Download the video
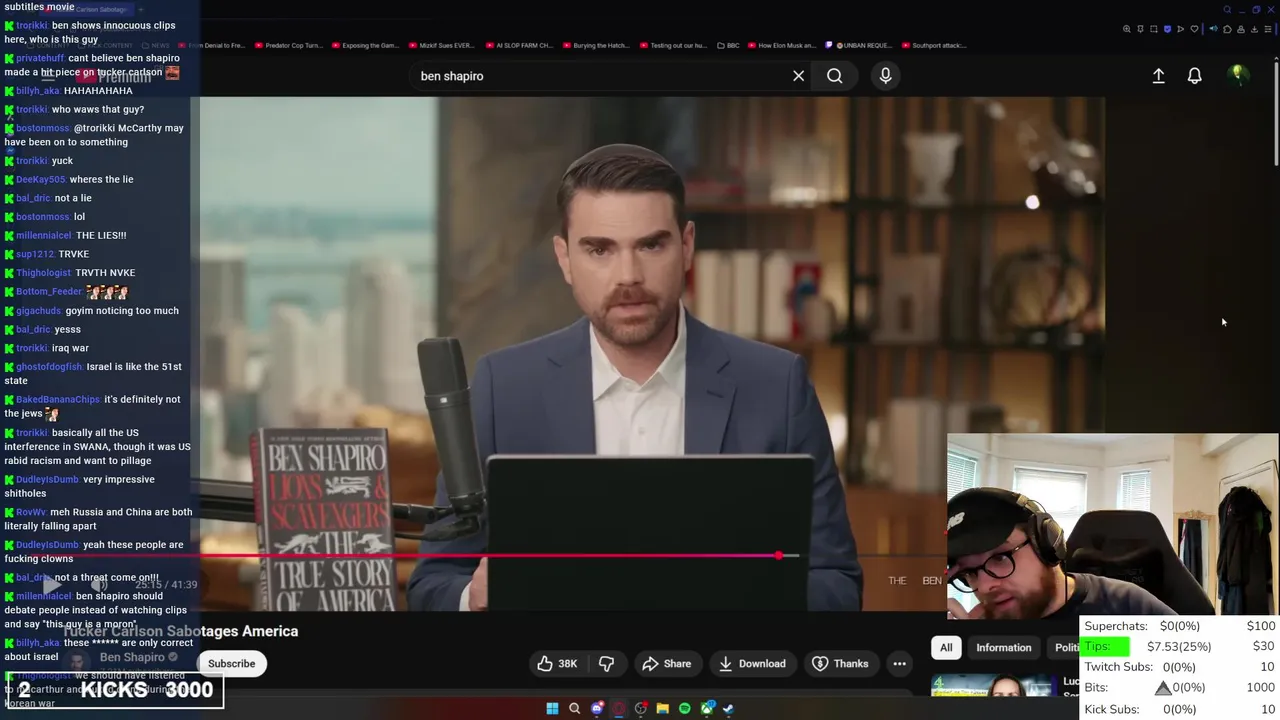The height and width of the screenshot is (720, 1280). coord(752,663)
